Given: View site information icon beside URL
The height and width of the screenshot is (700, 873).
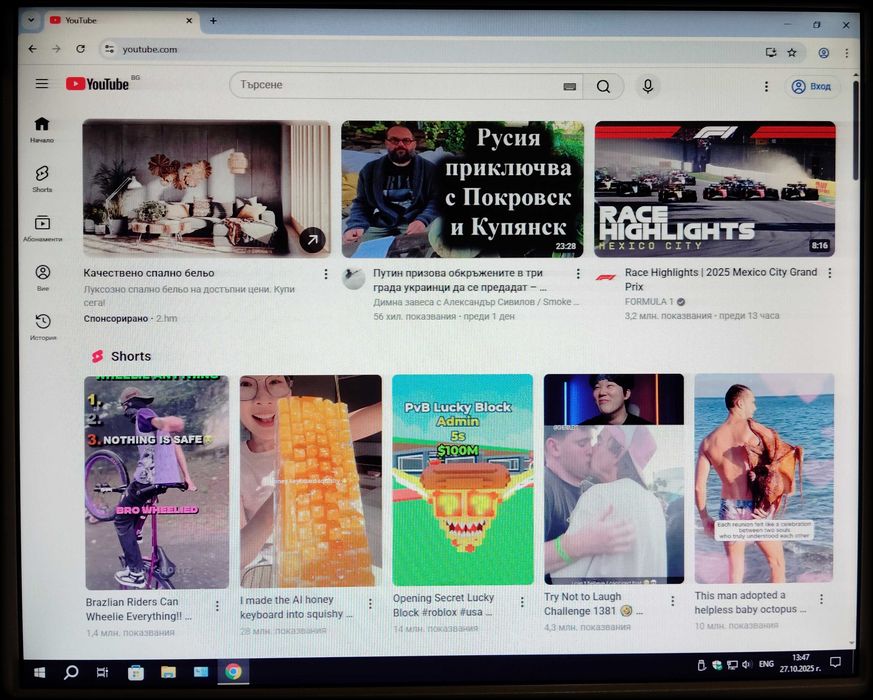Looking at the screenshot, I should click(x=110, y=49).
